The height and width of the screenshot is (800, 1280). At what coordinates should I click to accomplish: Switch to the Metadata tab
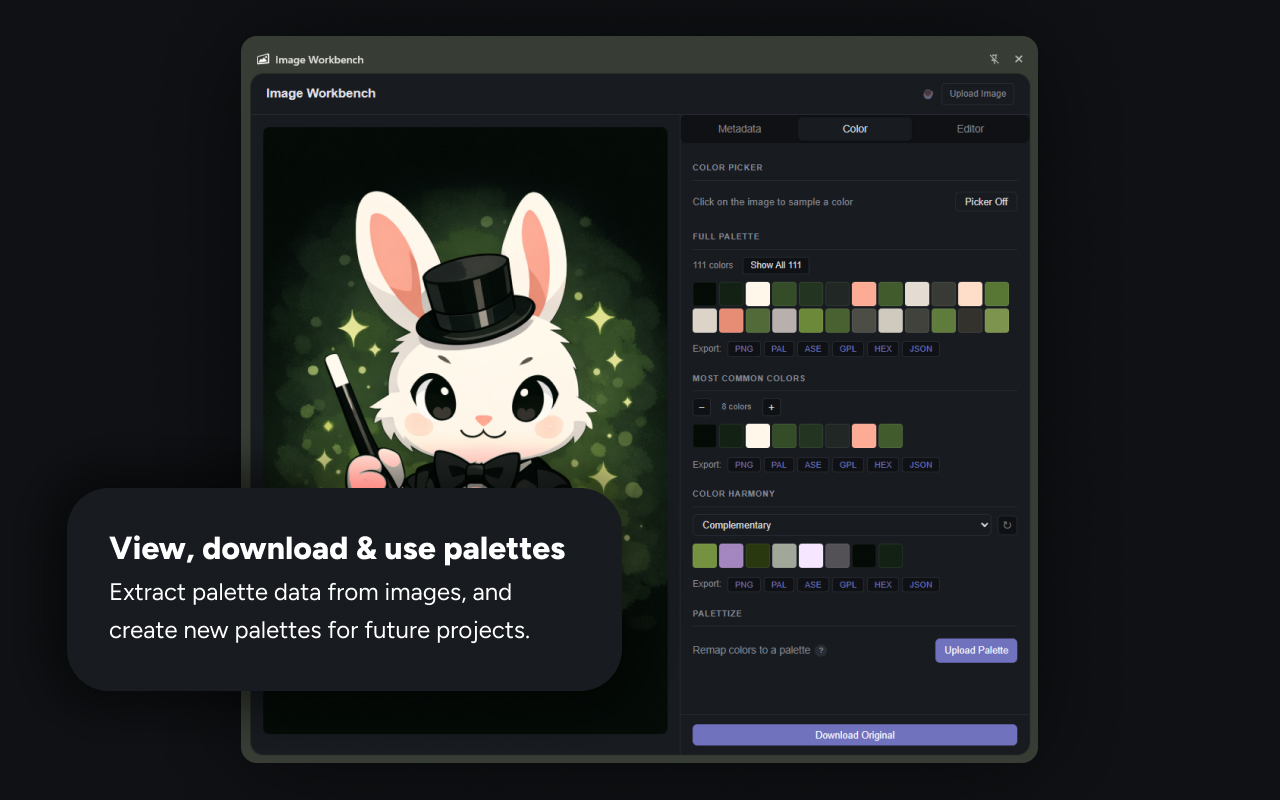740,128
